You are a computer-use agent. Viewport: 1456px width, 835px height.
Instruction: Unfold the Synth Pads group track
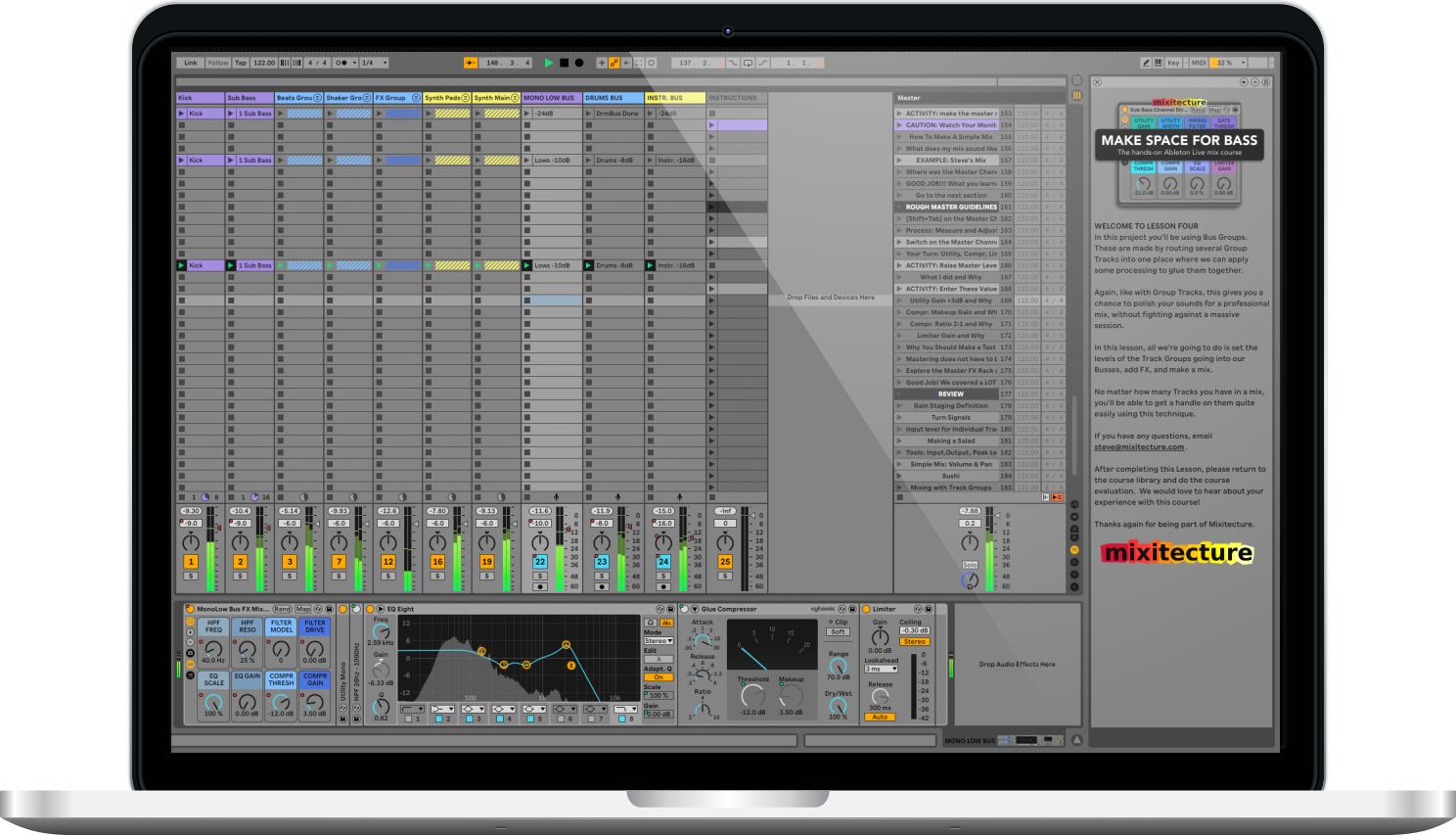pos(466,98)
